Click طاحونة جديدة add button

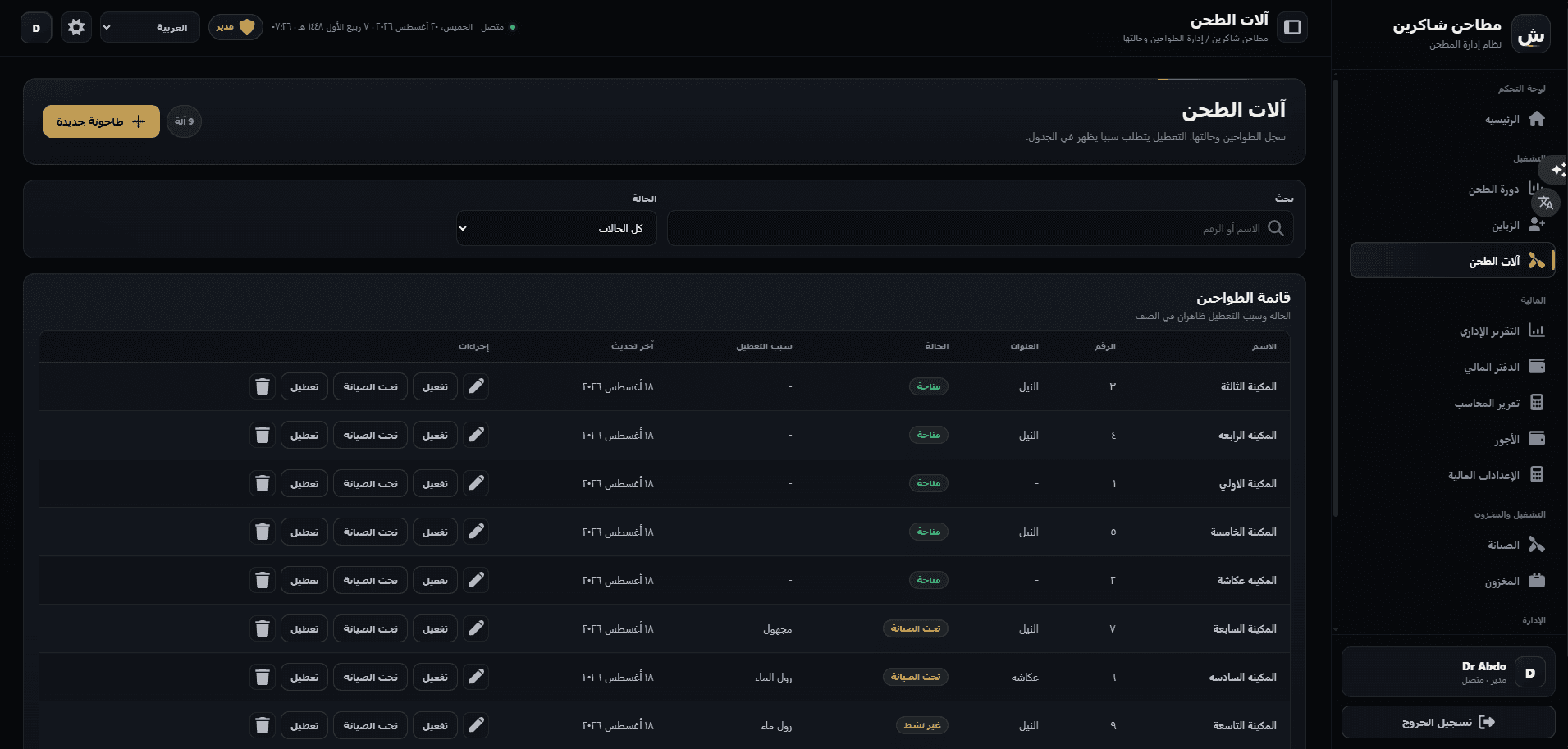(102, 121)
